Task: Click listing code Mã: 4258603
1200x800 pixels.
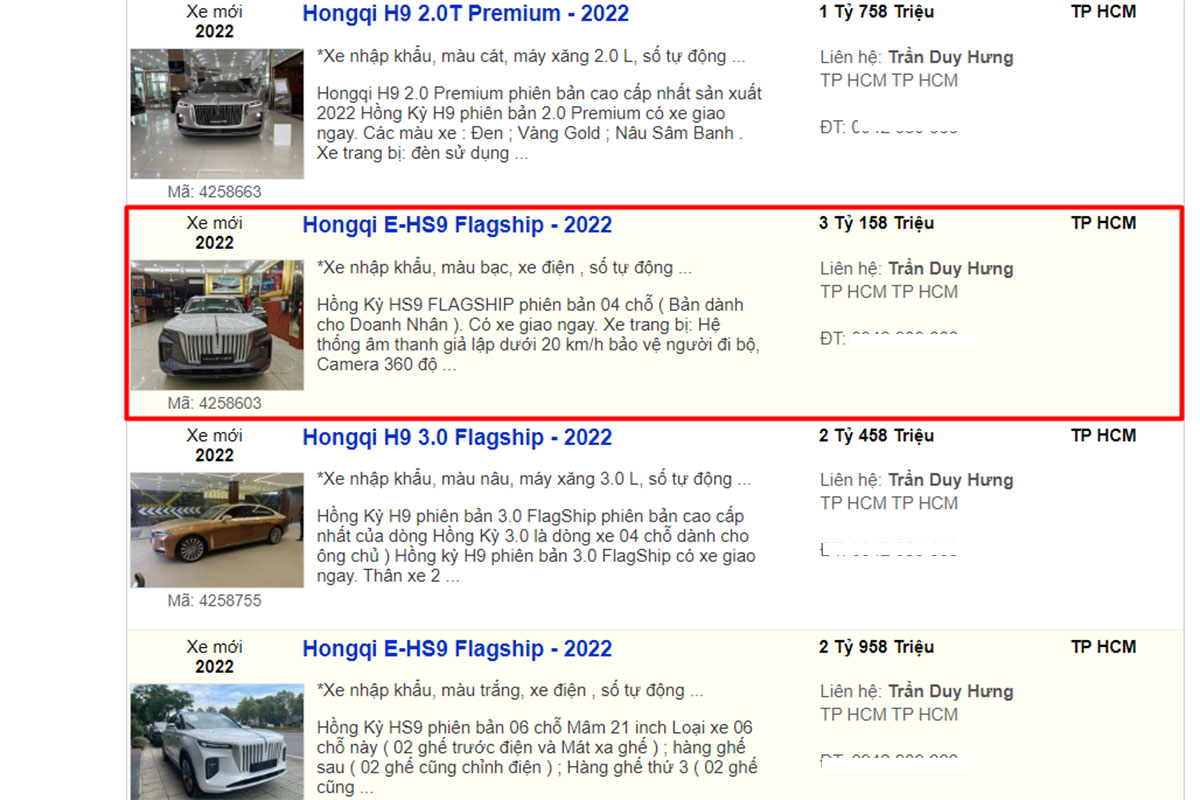Action: point(214,403)
